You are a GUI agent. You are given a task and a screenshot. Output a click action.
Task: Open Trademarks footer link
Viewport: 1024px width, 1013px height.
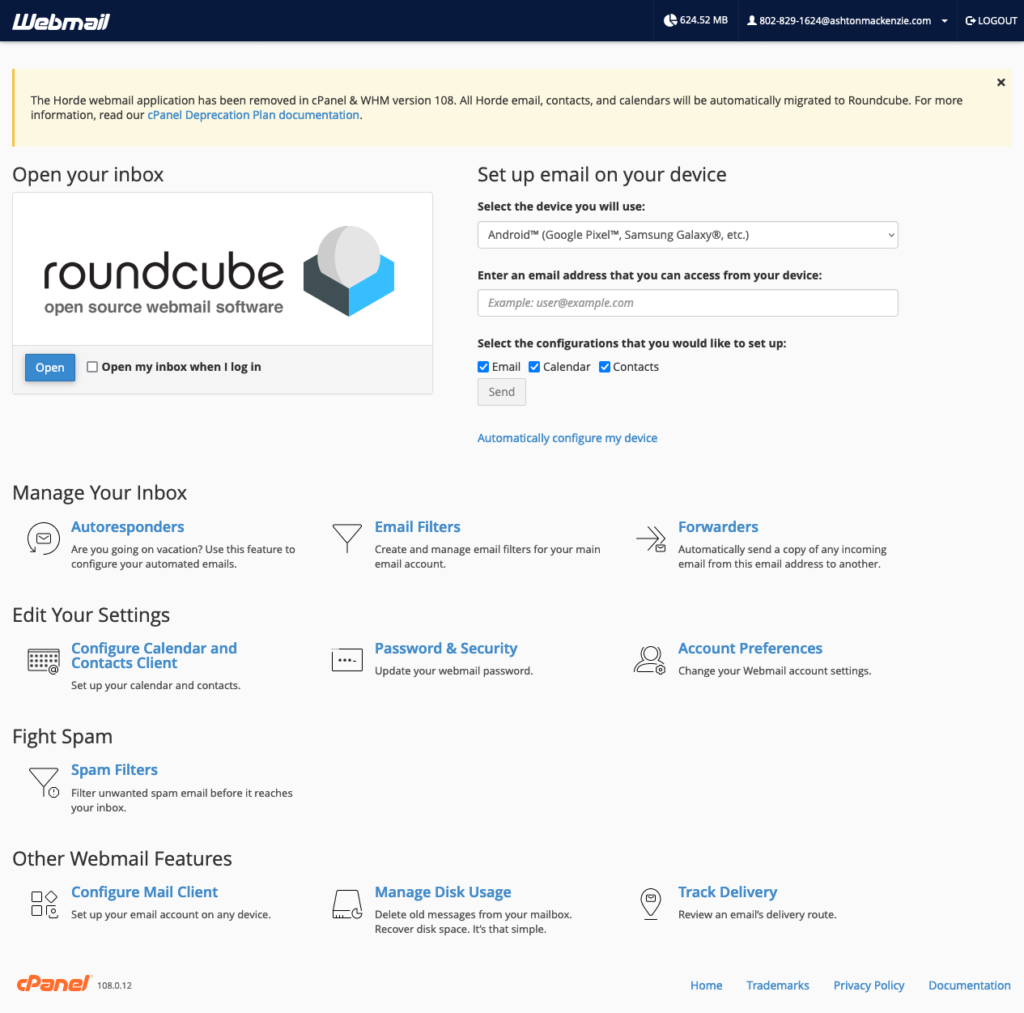tap(777, 986)
